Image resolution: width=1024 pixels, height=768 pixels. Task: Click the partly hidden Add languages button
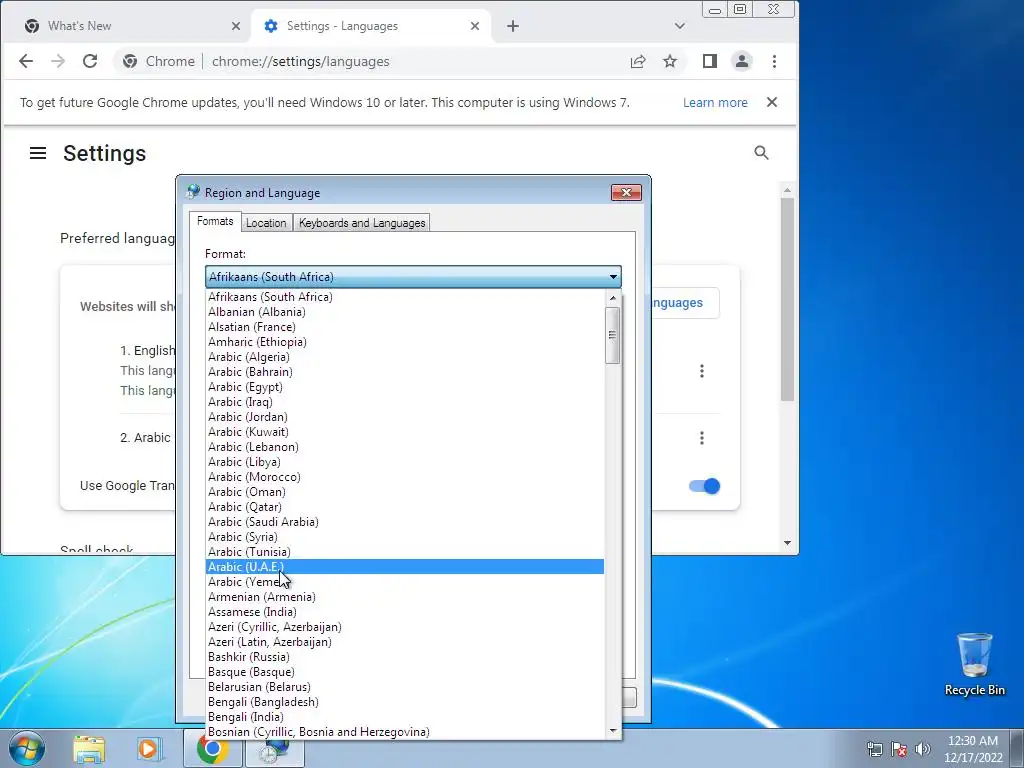coord(684,303)
